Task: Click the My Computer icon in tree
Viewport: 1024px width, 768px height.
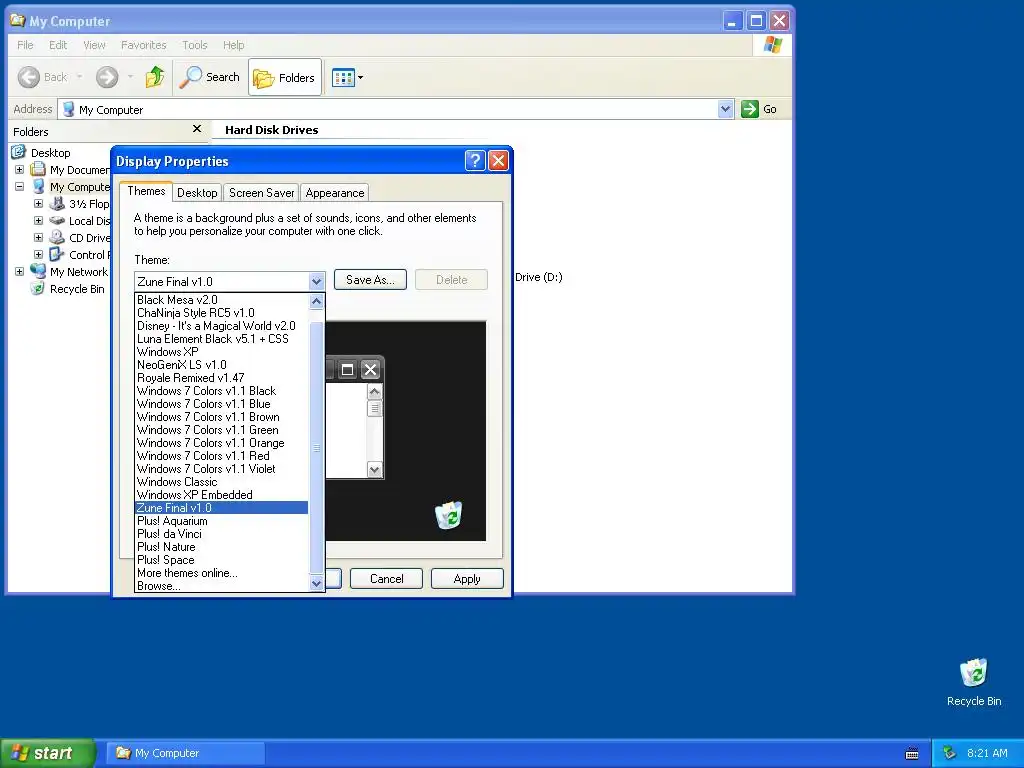Action: point(39,186)
